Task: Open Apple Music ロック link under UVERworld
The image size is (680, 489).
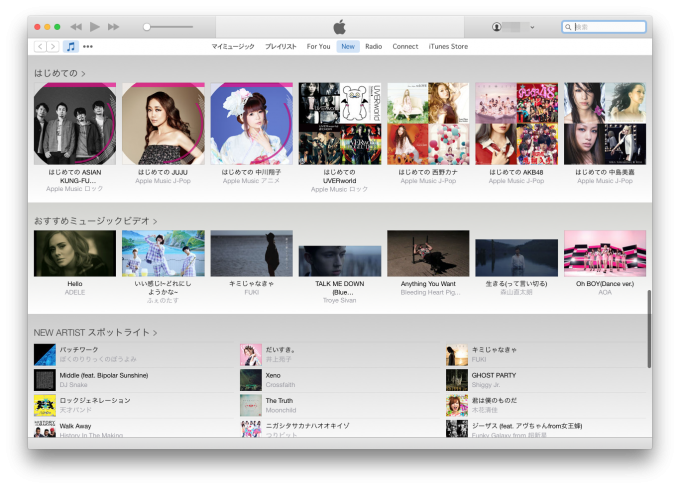Action: 340,189
